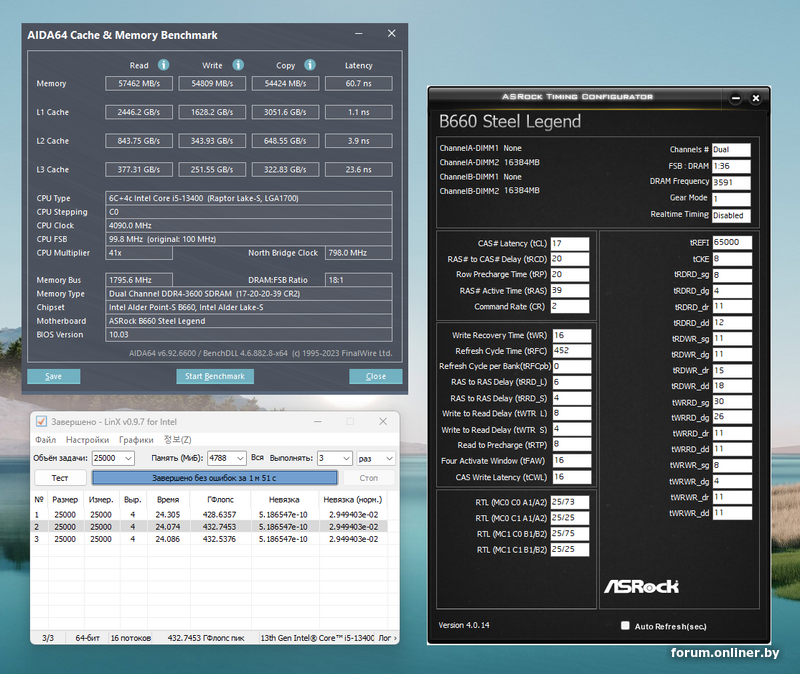Open the Файл menu in LinX

(45, 440)
